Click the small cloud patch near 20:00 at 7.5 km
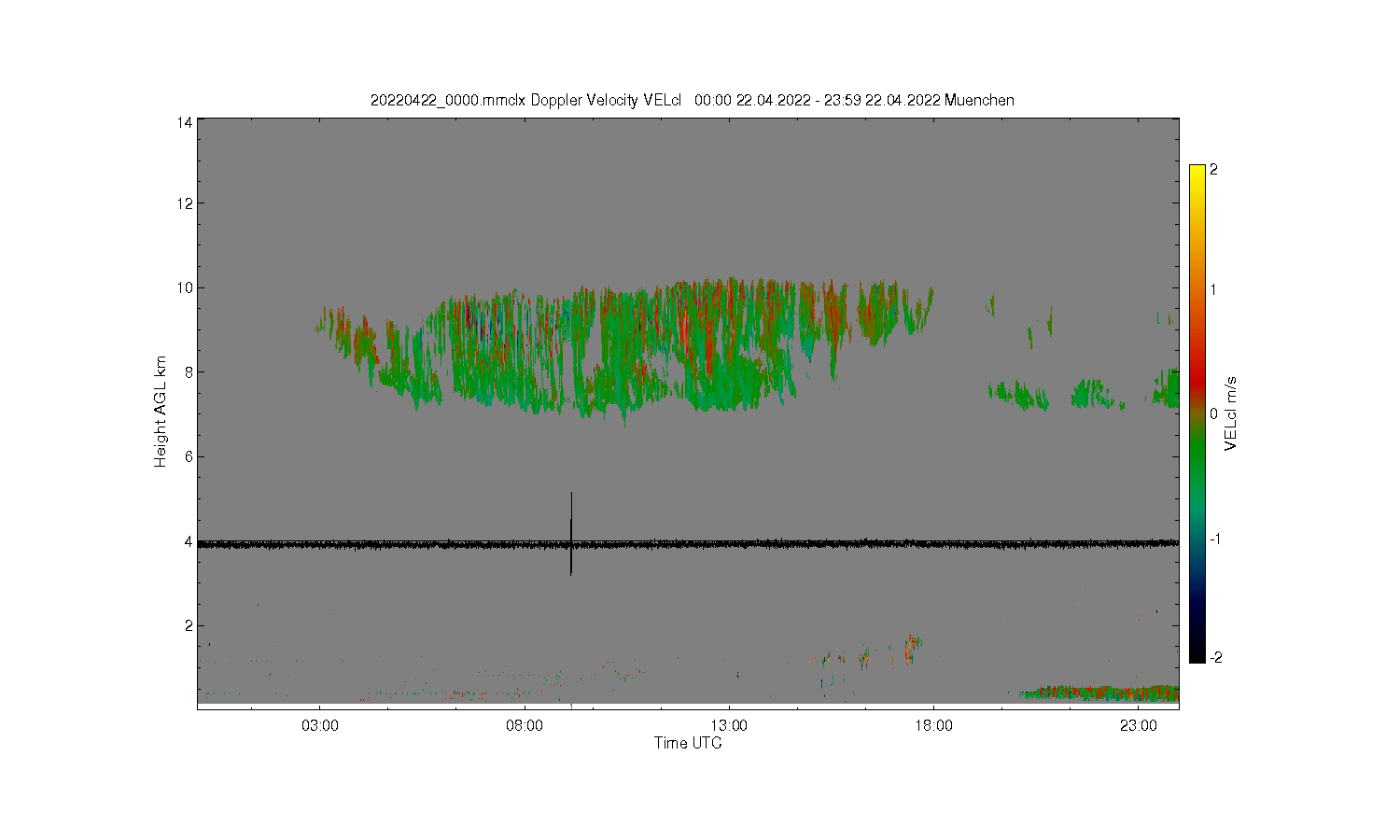 (x=1018, y=396)
